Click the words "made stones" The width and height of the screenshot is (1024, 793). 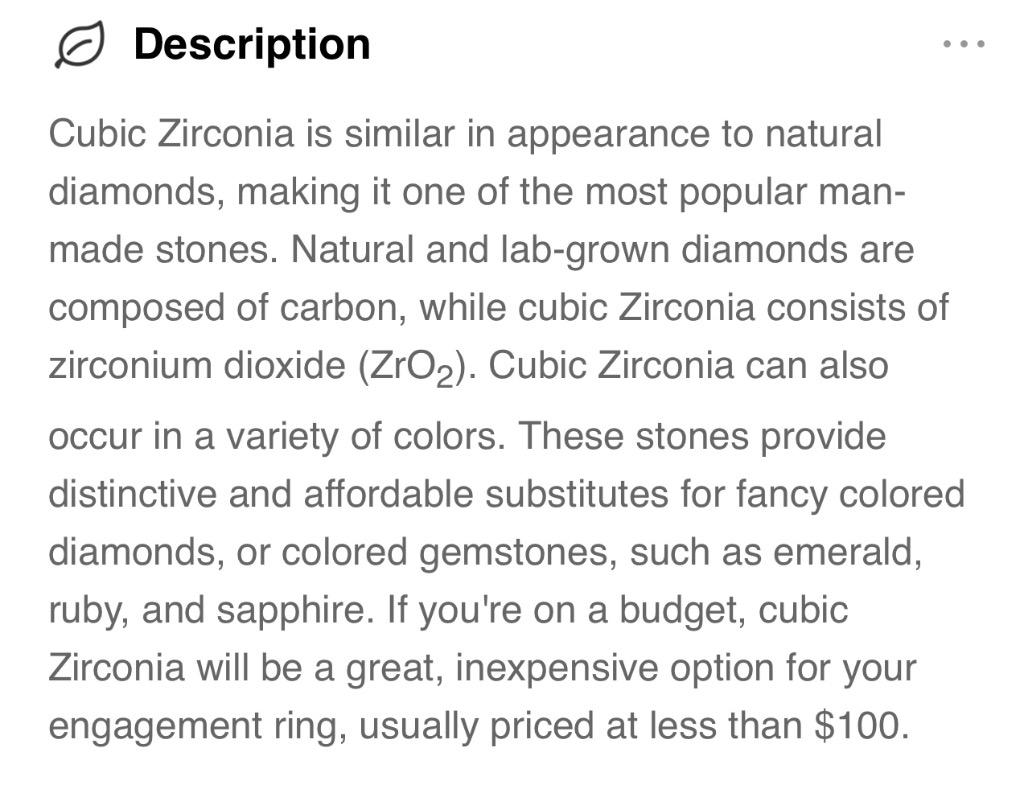(159, 250)
